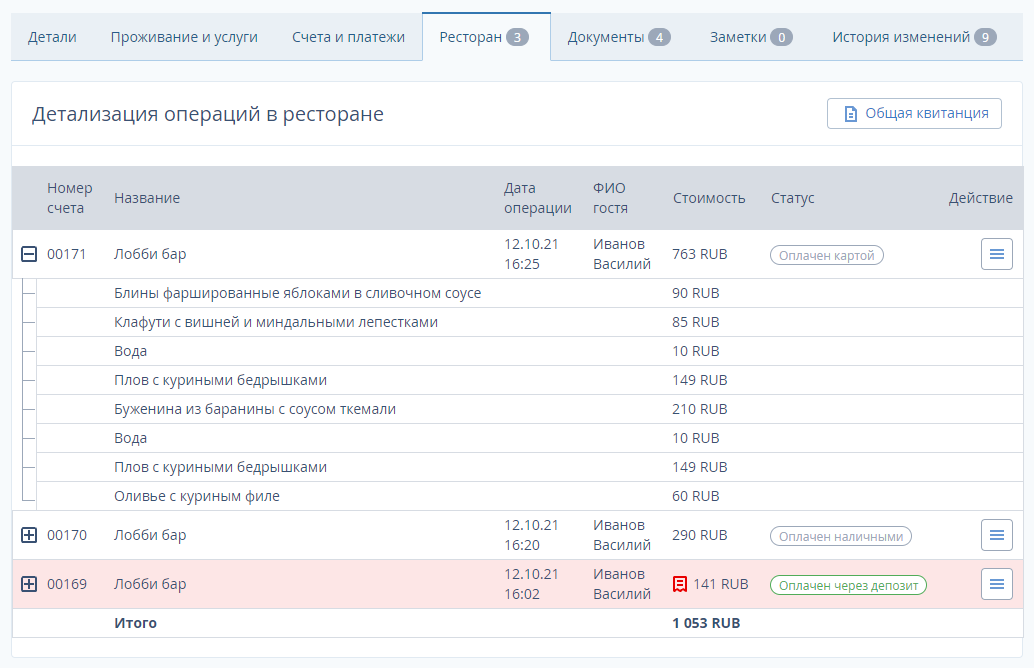This screenshot has width=1034, height=668.
Task: Click count badge 9 on История изменений
Action: click(985, 37)
